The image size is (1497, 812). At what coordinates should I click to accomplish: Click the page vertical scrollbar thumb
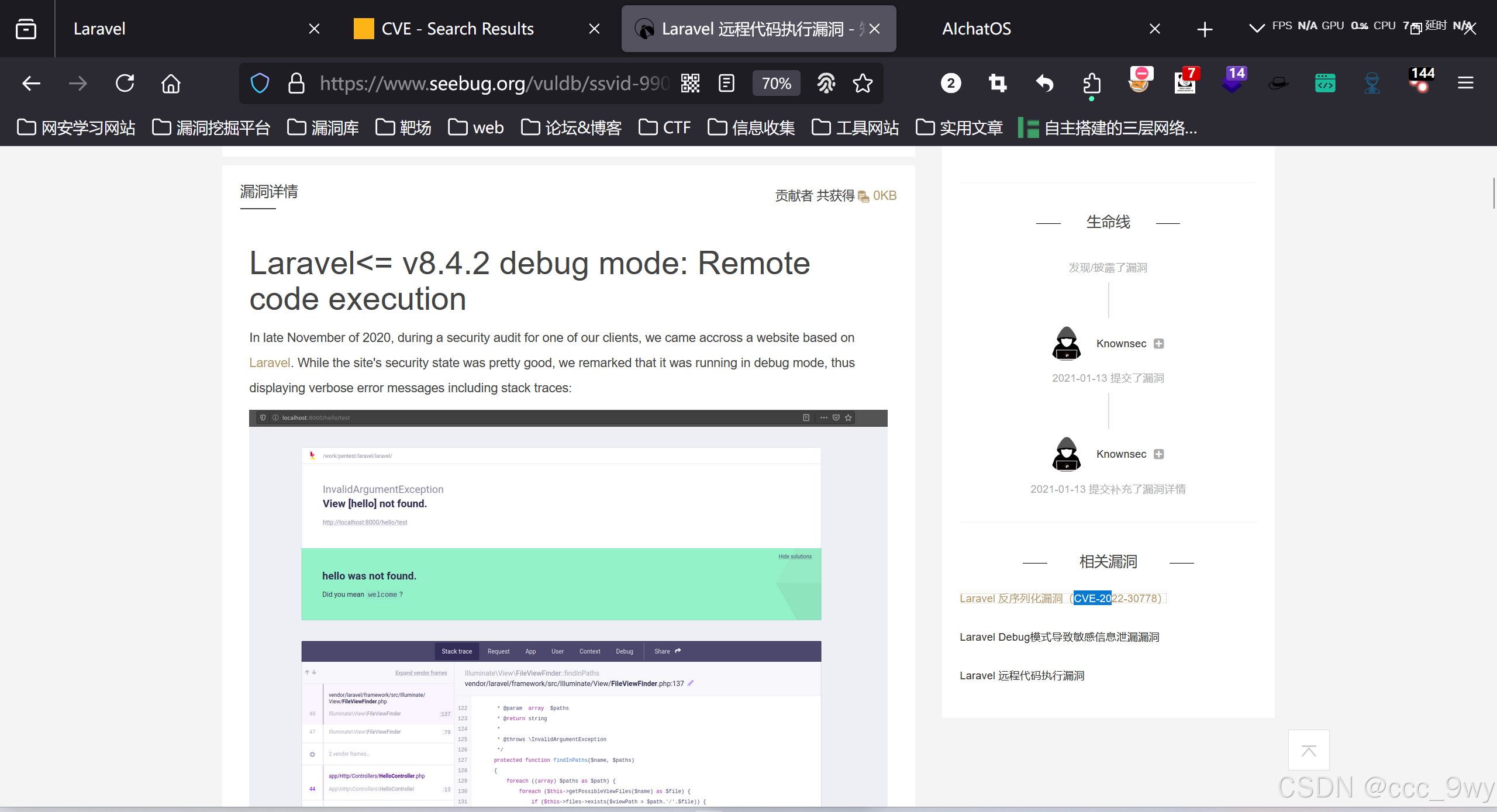[1493, 193]
